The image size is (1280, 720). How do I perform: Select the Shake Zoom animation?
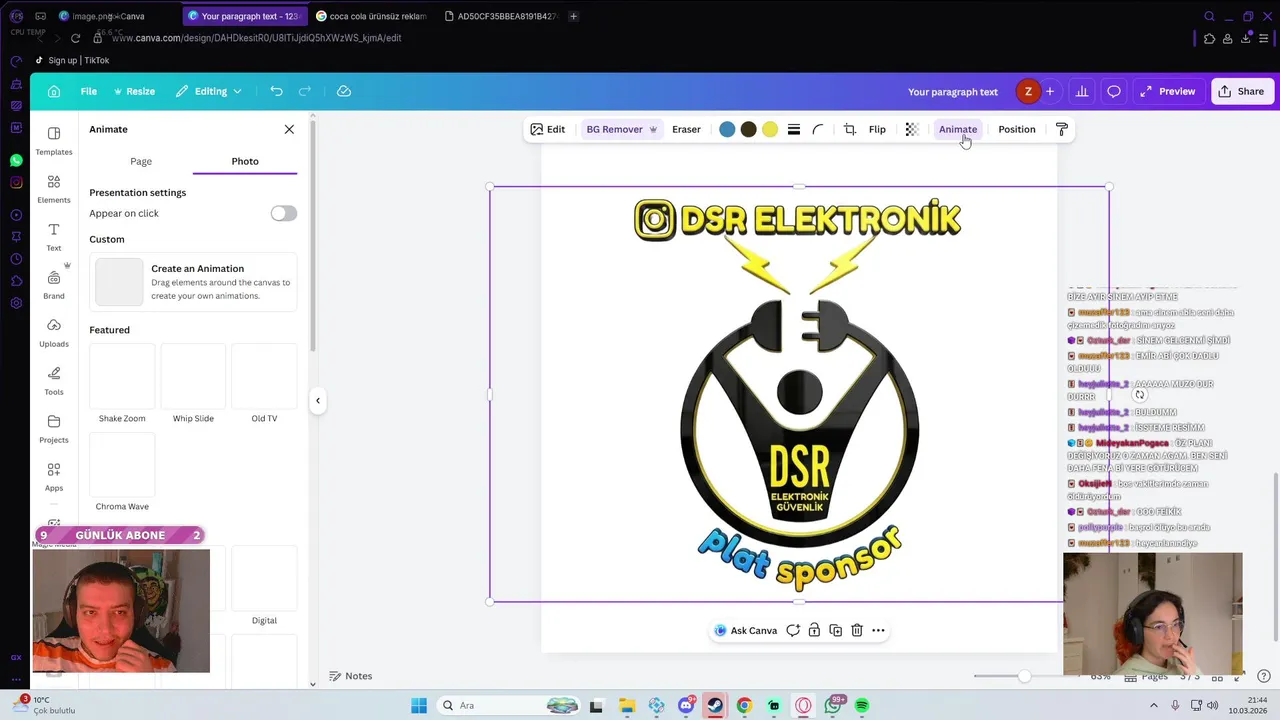[x=122, y=383]
